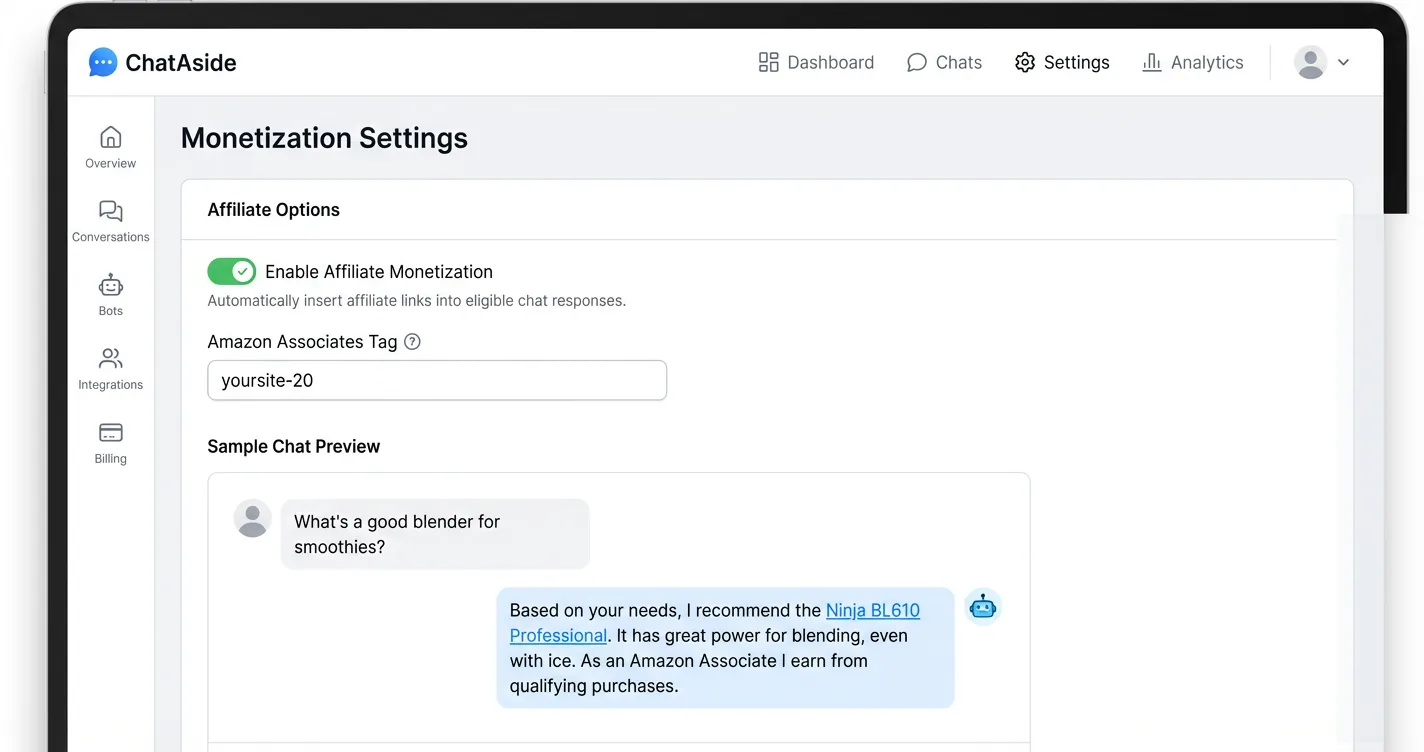Click the ChatAside logo icon
This screenshot has width=1424, height=752.
point(101,62)
